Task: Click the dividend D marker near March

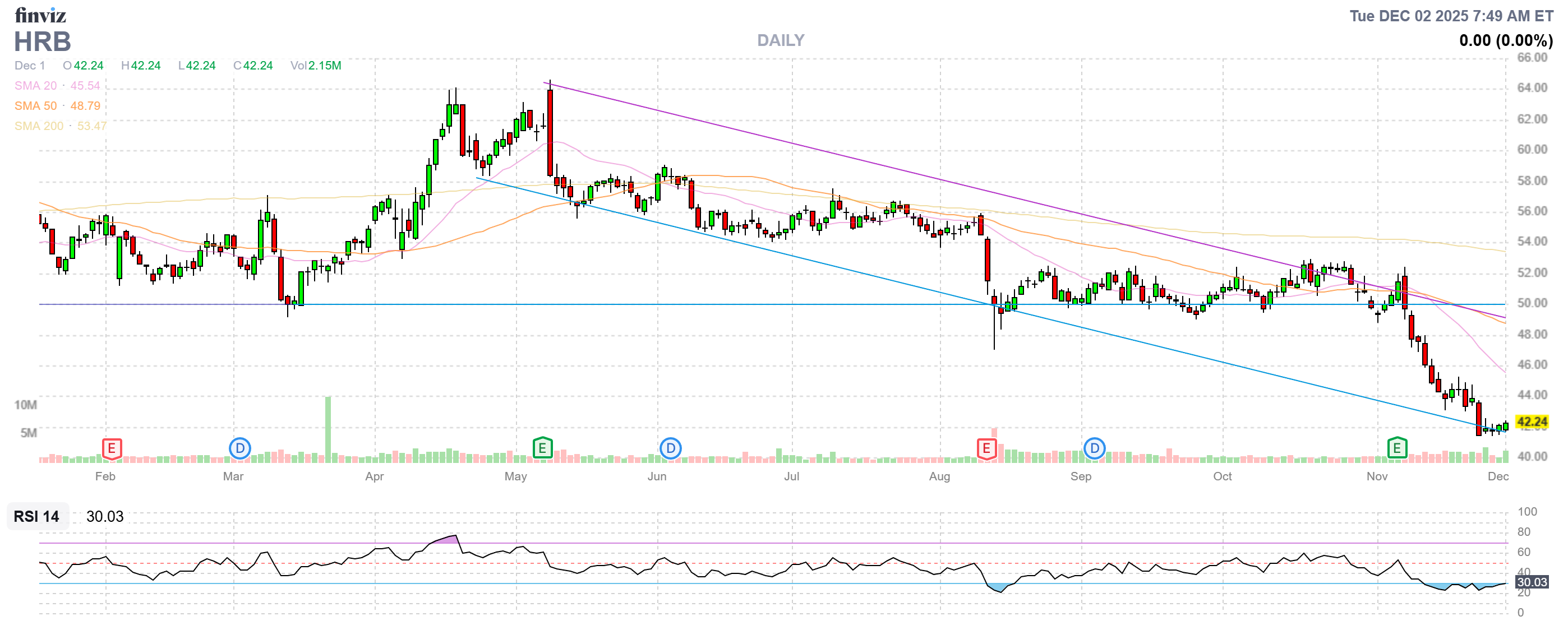Action: pyautogui.click(x=240, y=449)
